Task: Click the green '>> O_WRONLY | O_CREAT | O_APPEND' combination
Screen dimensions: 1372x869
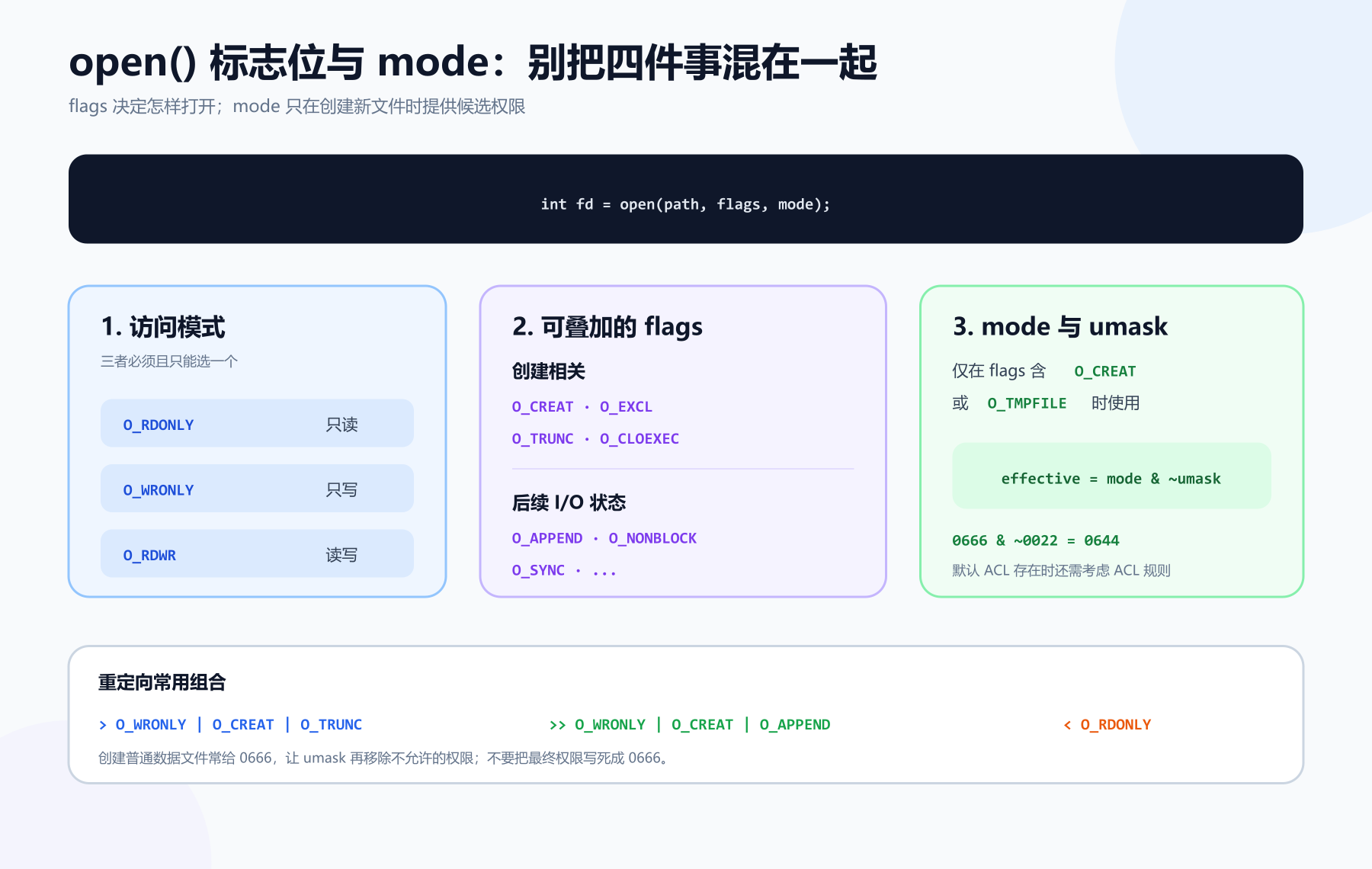Action: pyautogui.click(x=690, y=725)
